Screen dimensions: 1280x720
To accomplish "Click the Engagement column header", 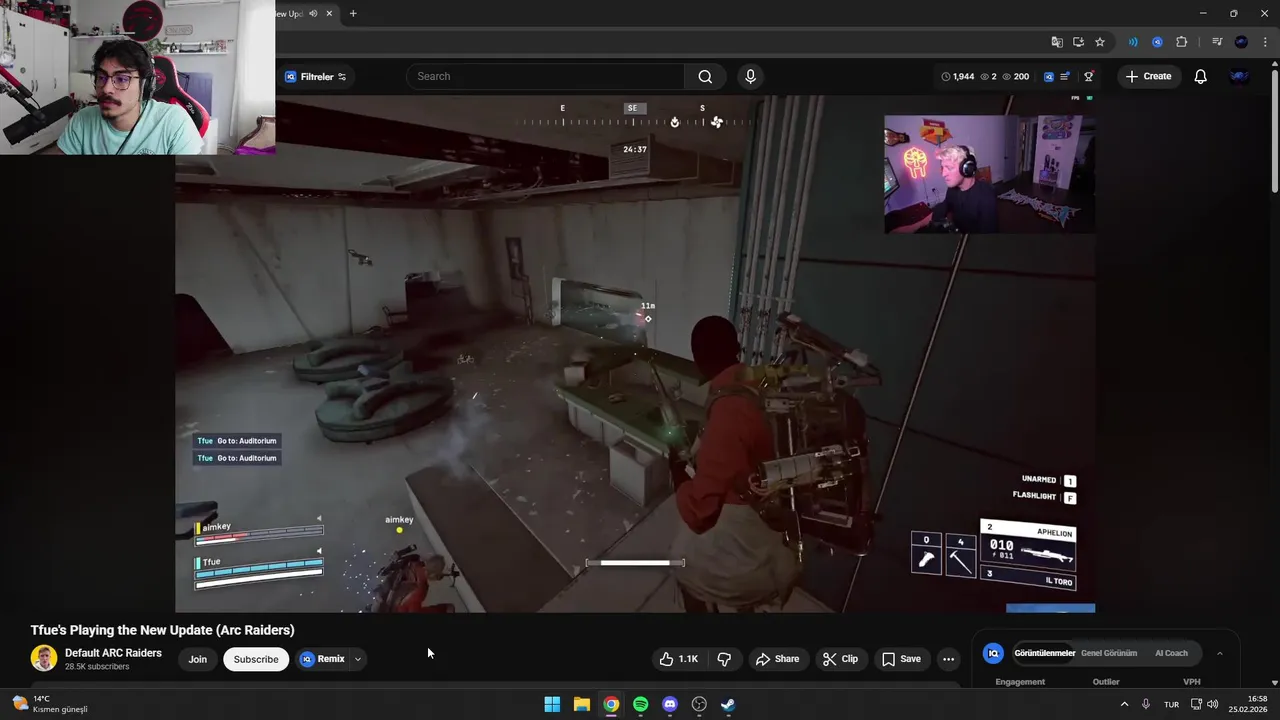I will [x=1020, y=682].
